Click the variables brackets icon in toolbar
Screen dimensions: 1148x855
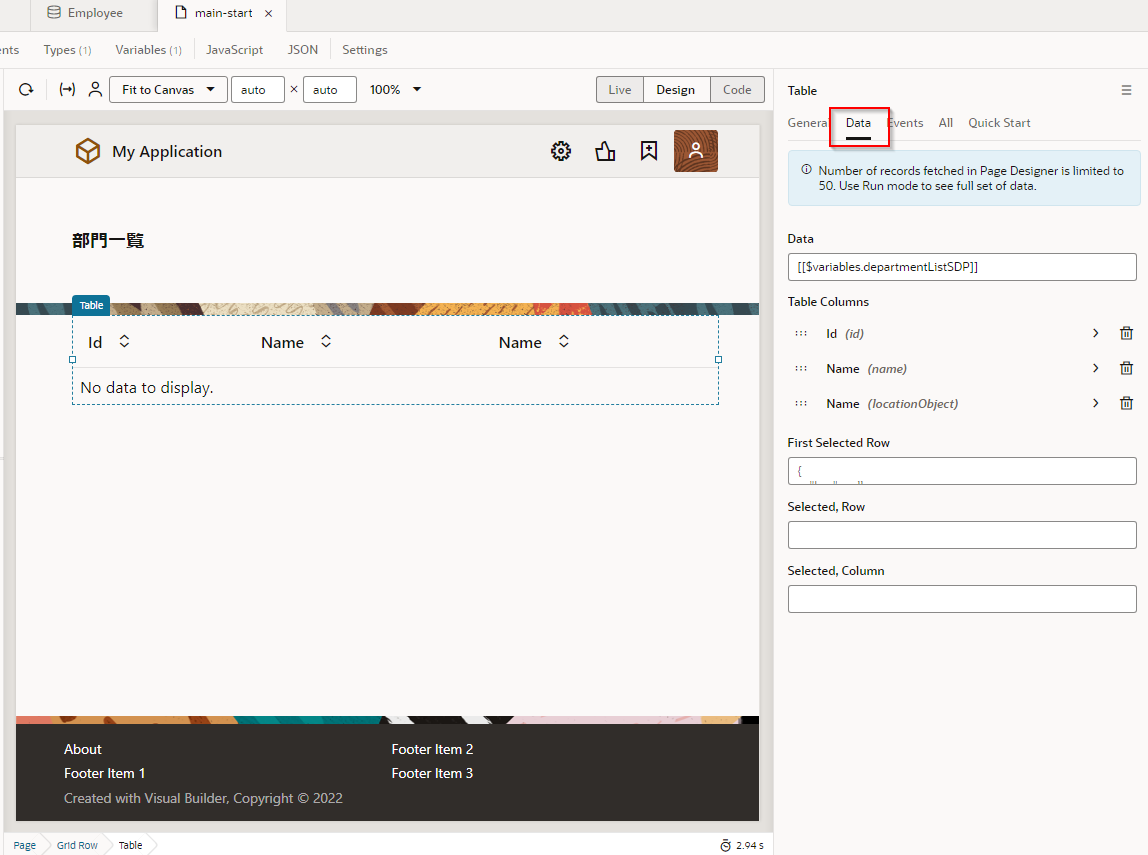(x=67, y=90)
